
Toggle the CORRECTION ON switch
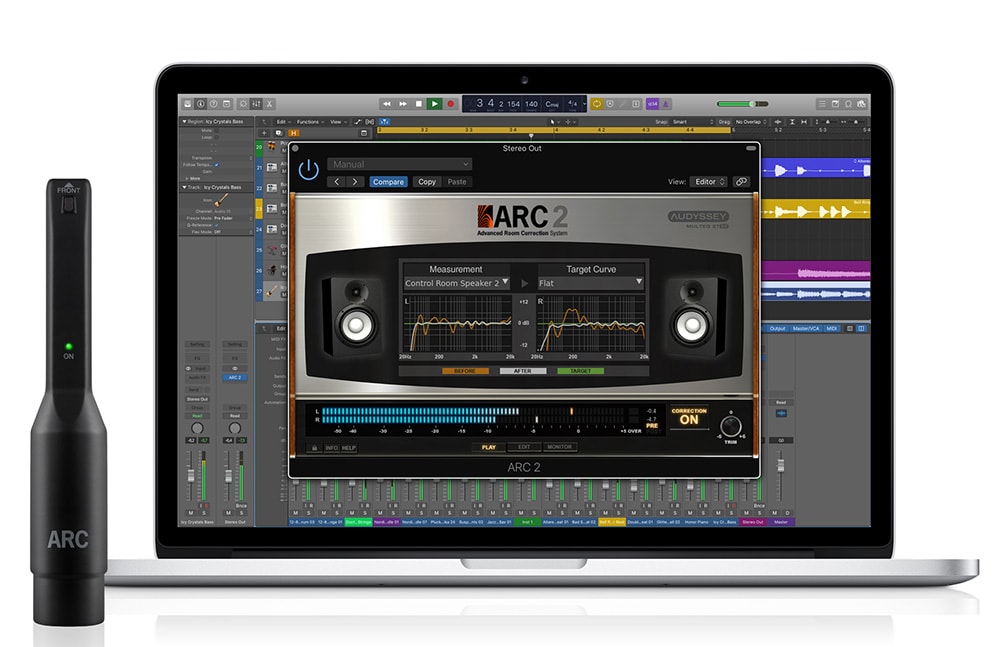(x=689, y=417)
